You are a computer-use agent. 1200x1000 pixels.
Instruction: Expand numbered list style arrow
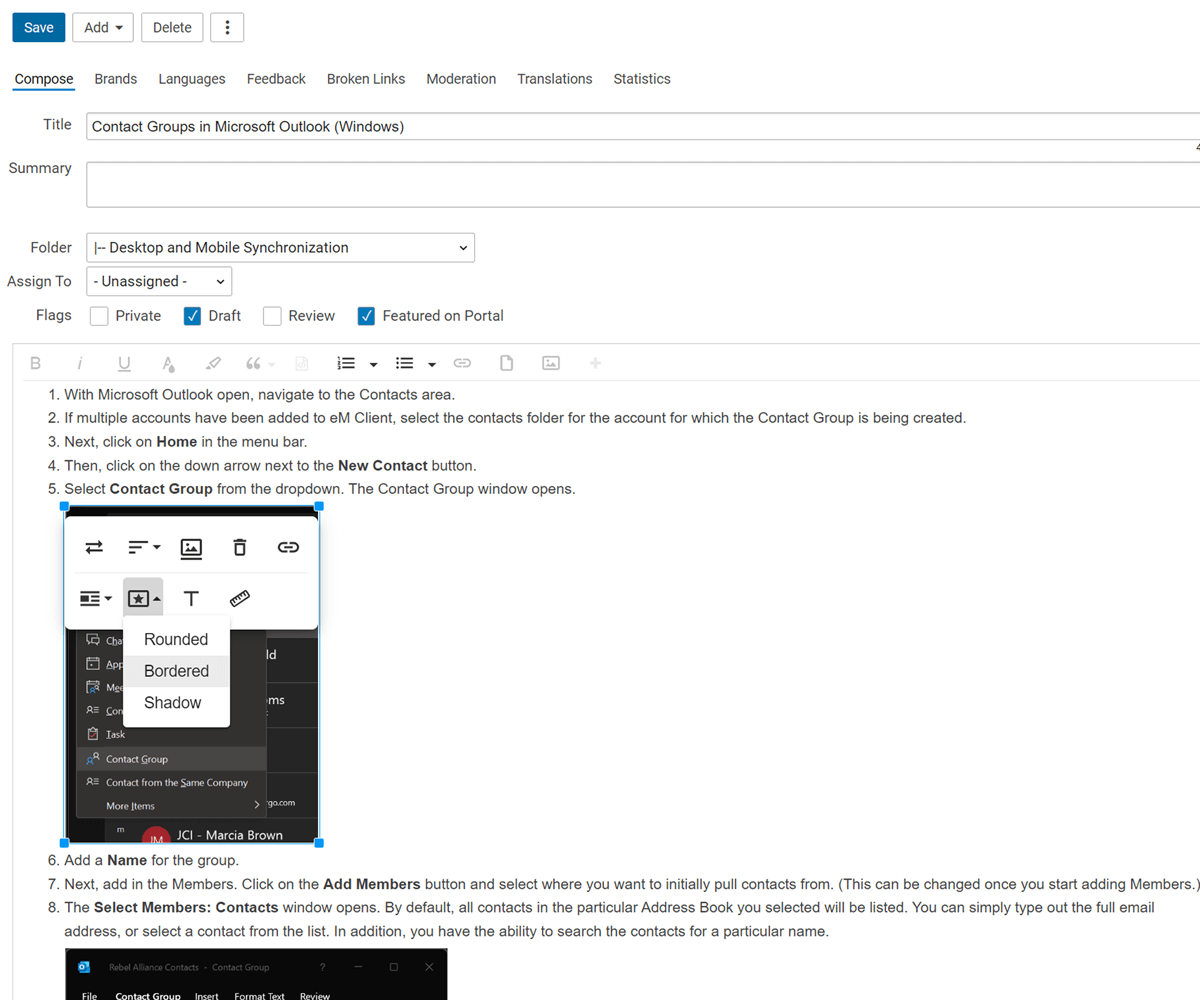click(x=373, y=364)
